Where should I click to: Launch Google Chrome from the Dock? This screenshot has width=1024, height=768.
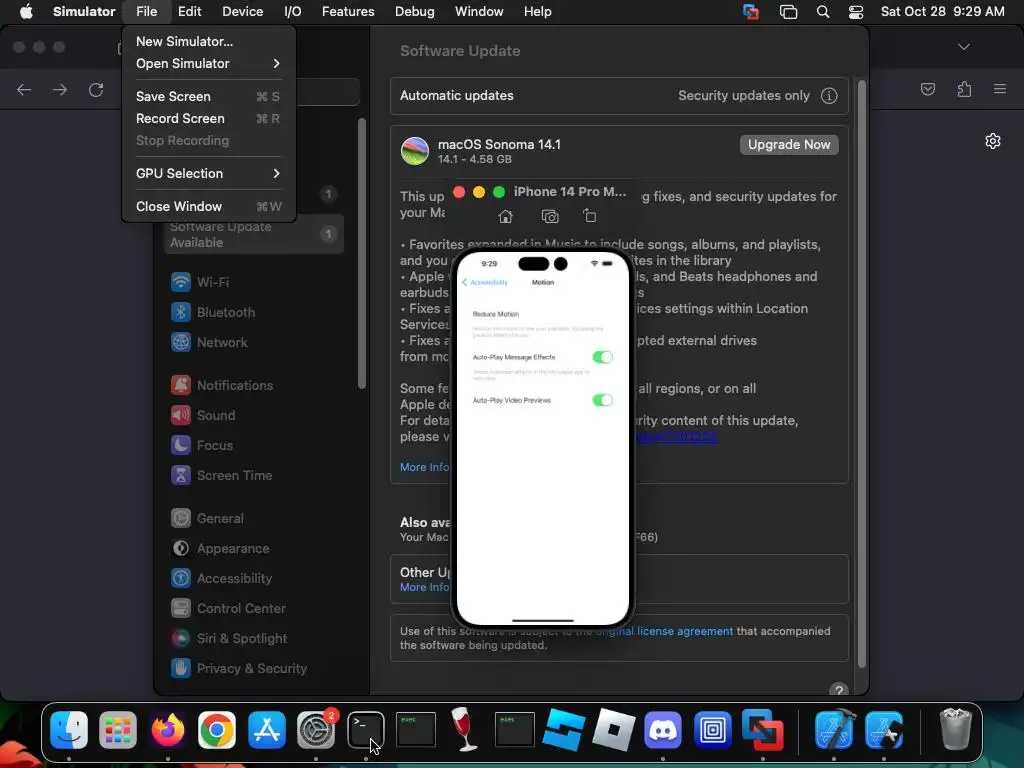(217, 729)
